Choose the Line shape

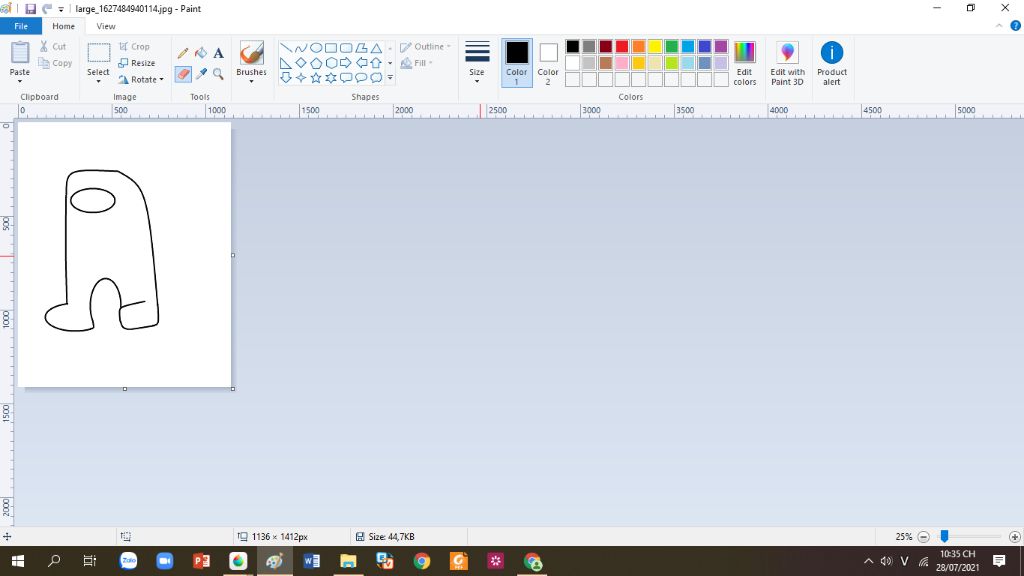[285, 48]
